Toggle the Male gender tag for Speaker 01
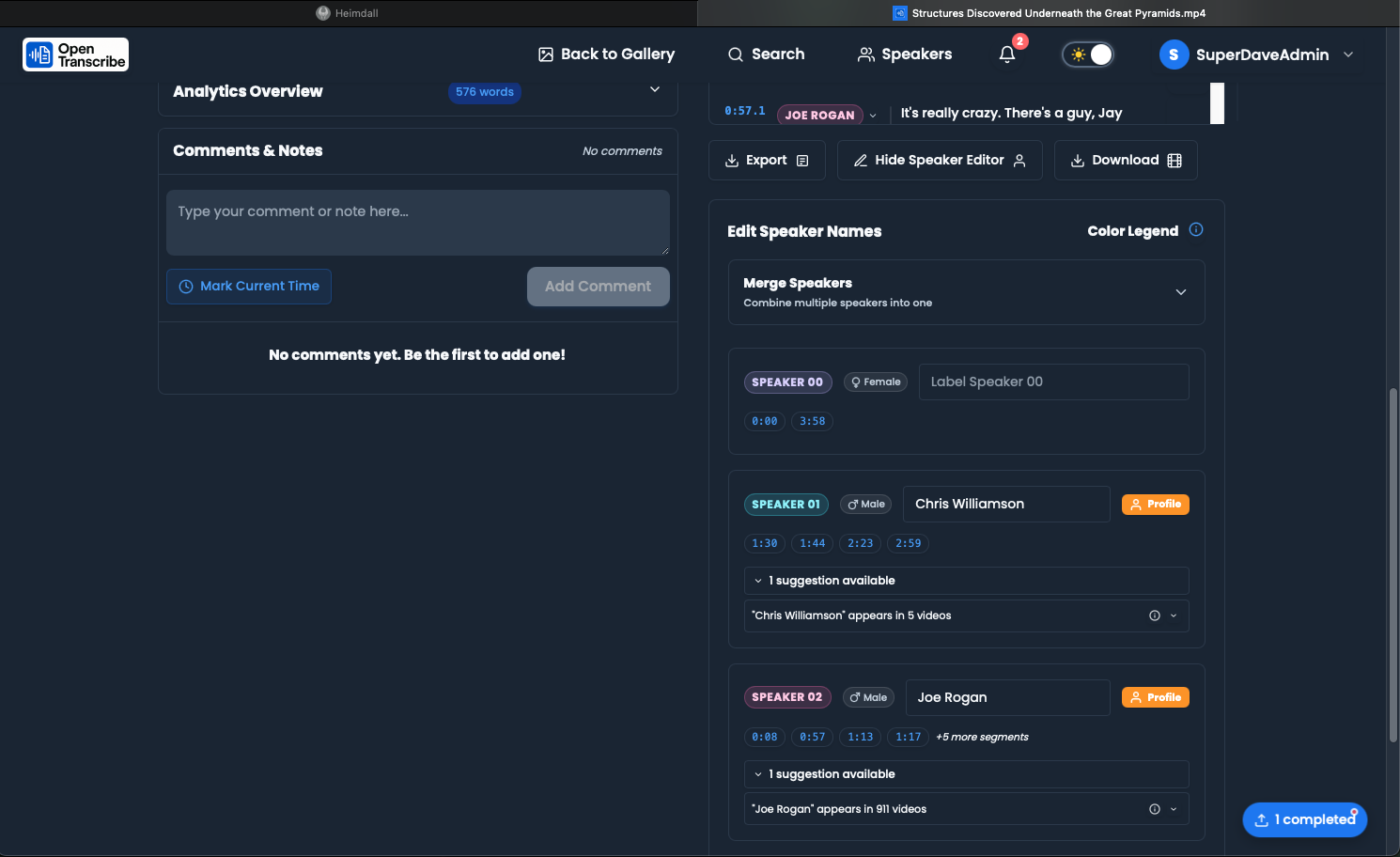 tap(866, 505)
